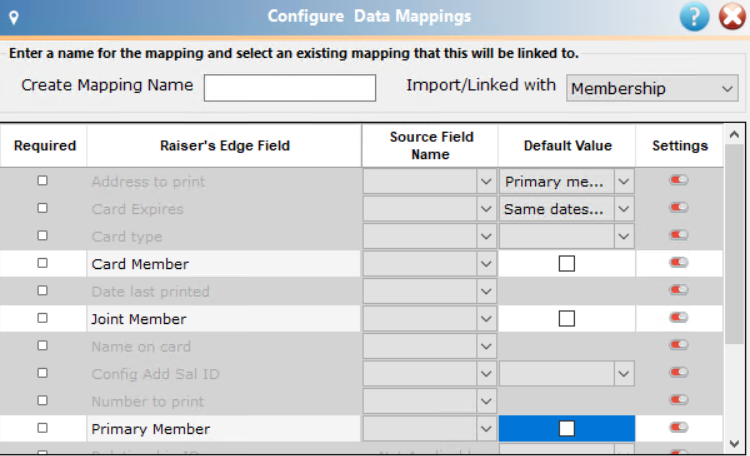Check Required box for Name on card

click(43, 345)
